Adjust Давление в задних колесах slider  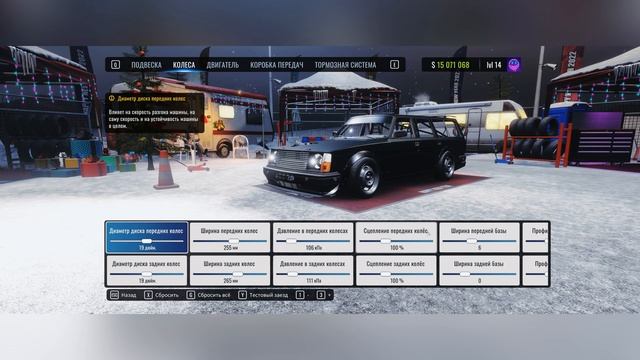click(x=313, y=274)
